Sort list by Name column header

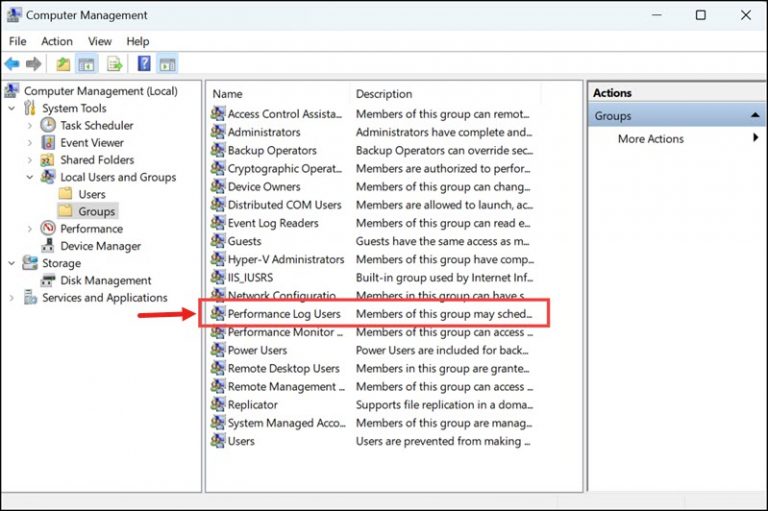[227, 94]
